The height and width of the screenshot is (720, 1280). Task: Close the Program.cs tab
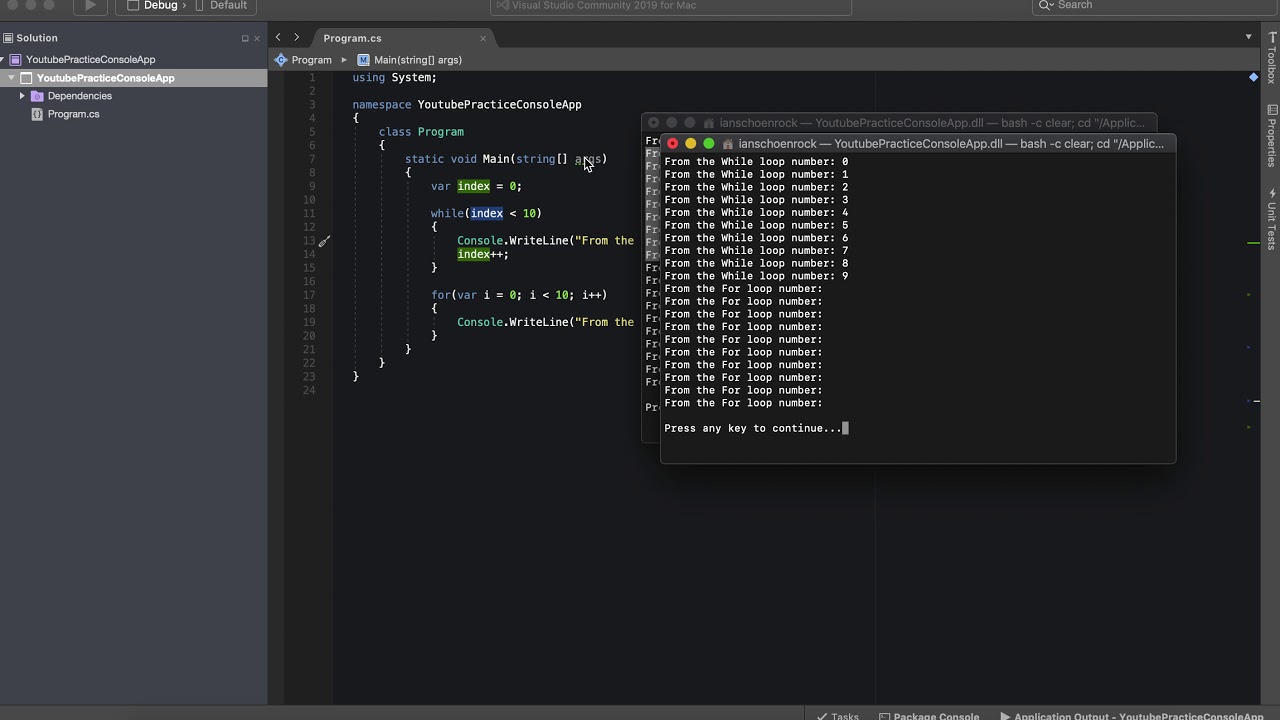tap(483, 39)
